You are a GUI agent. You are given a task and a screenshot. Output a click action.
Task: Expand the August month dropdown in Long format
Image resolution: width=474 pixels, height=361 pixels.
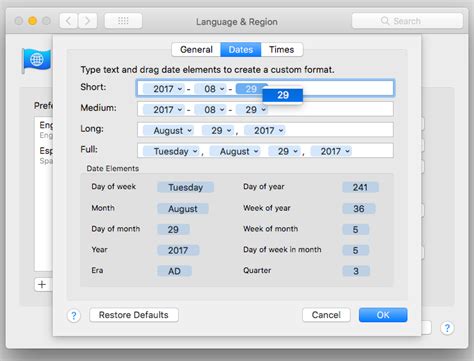tap(169, 131)
